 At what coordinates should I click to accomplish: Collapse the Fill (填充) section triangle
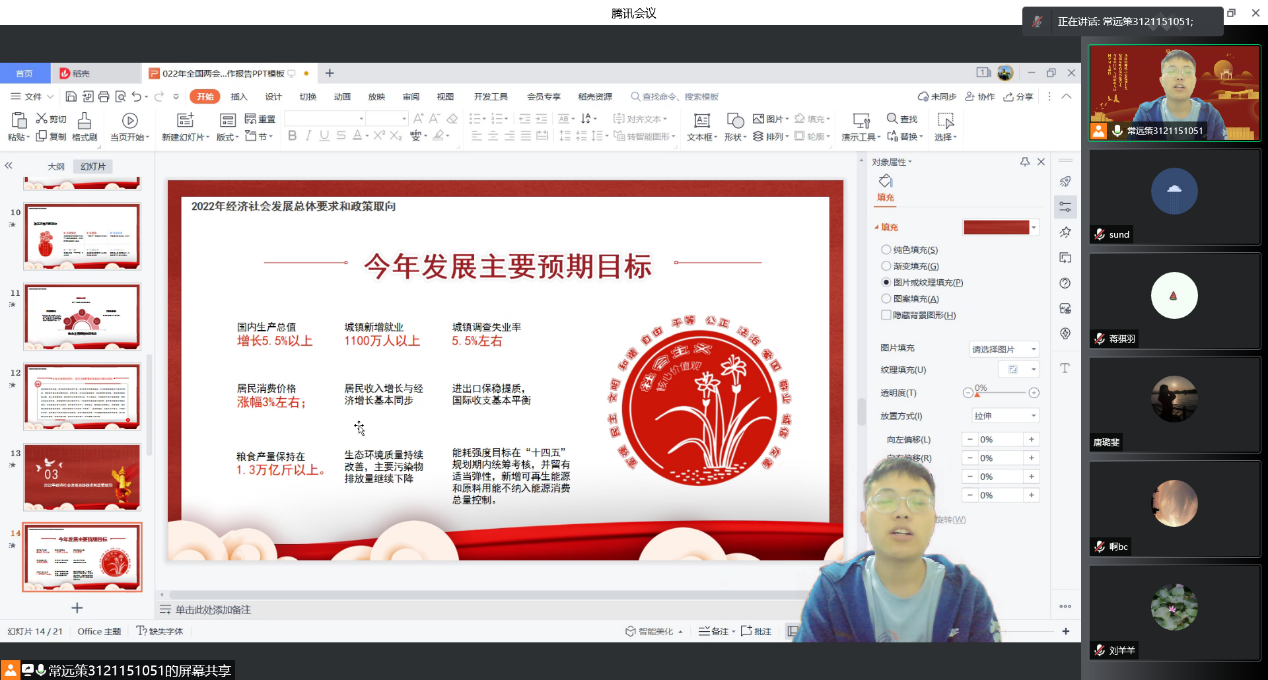(x=876, y=228)
